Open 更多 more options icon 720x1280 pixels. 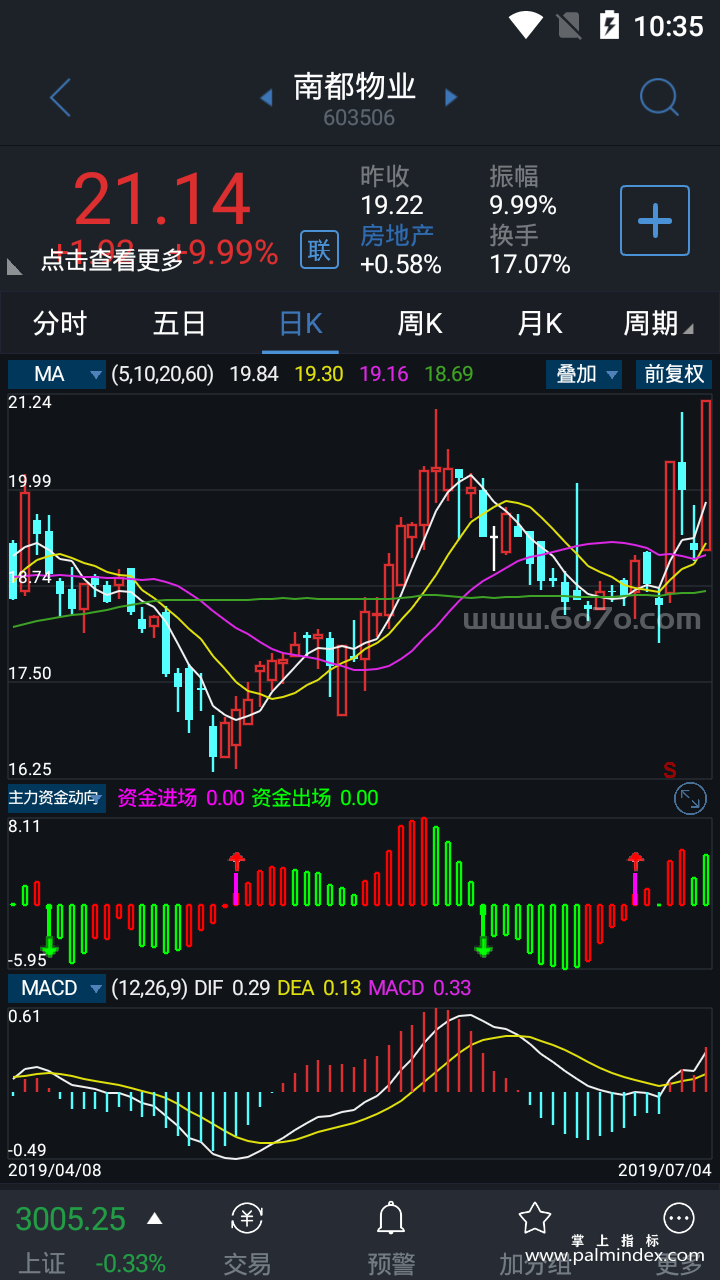pyautogui.click(x=679, y=1218)
